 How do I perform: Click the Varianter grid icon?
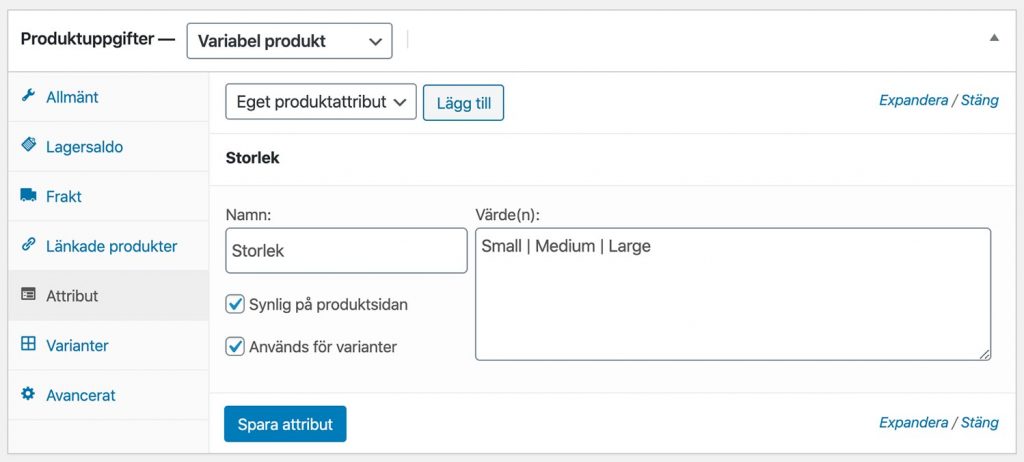(28, 344)
